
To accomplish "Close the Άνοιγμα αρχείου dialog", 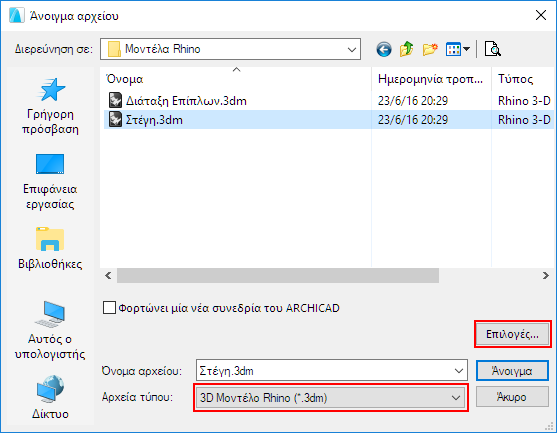I will coord(541,15).
